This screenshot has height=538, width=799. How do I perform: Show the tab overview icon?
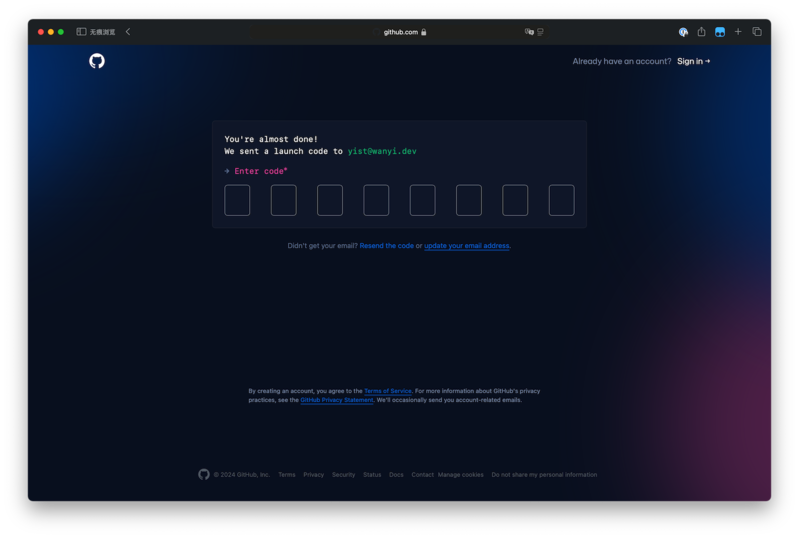(757, 32)
